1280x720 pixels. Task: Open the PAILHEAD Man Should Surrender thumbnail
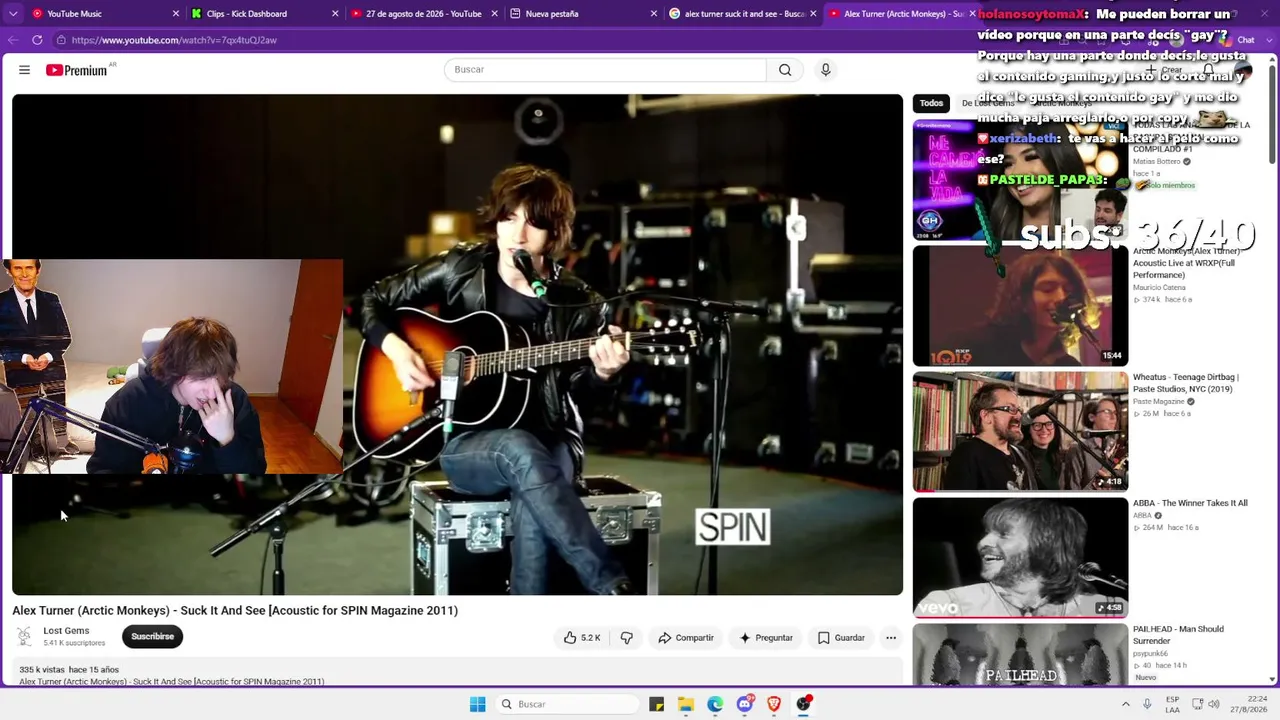[1020, 655]
